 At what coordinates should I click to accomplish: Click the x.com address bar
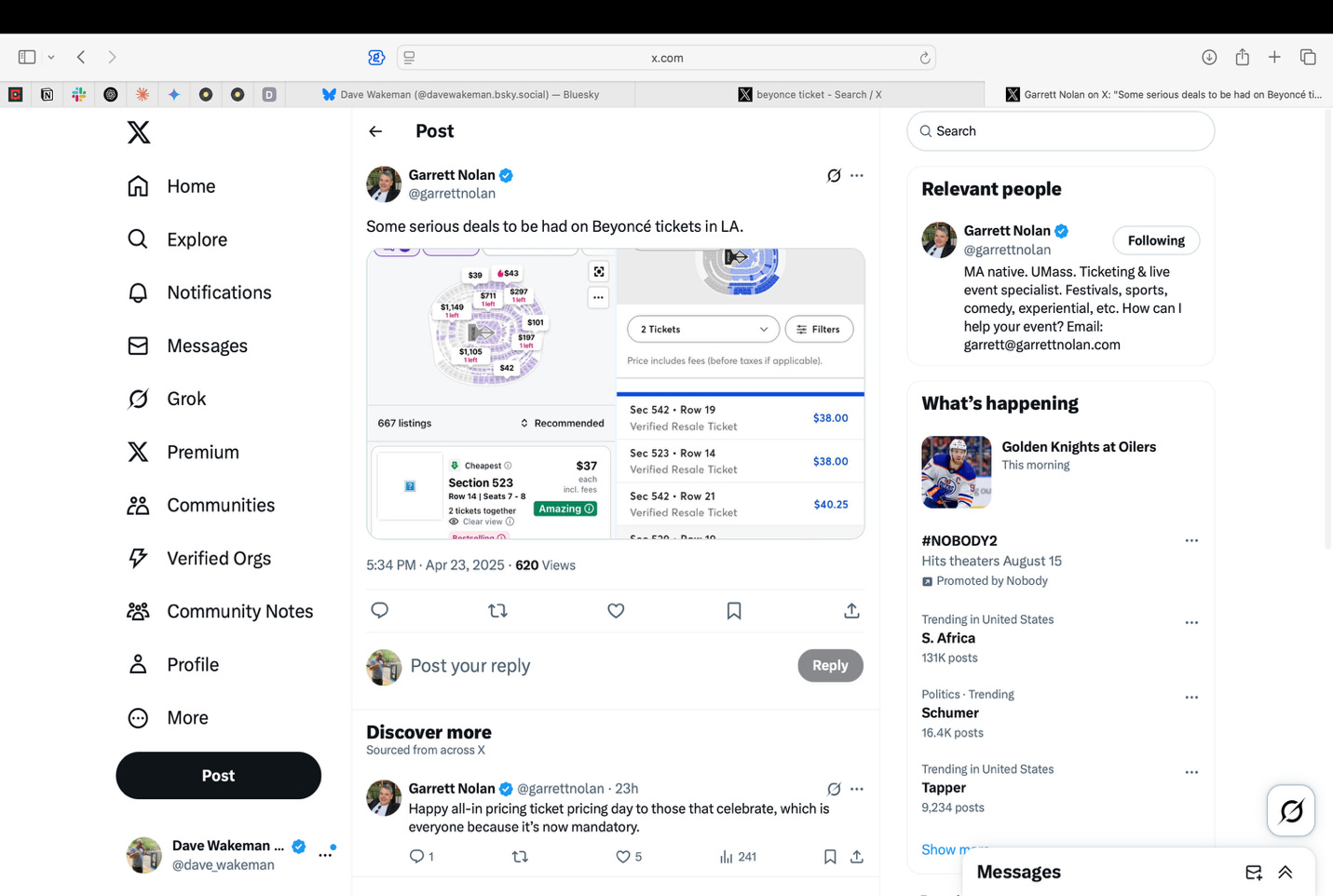click(666, 58)
